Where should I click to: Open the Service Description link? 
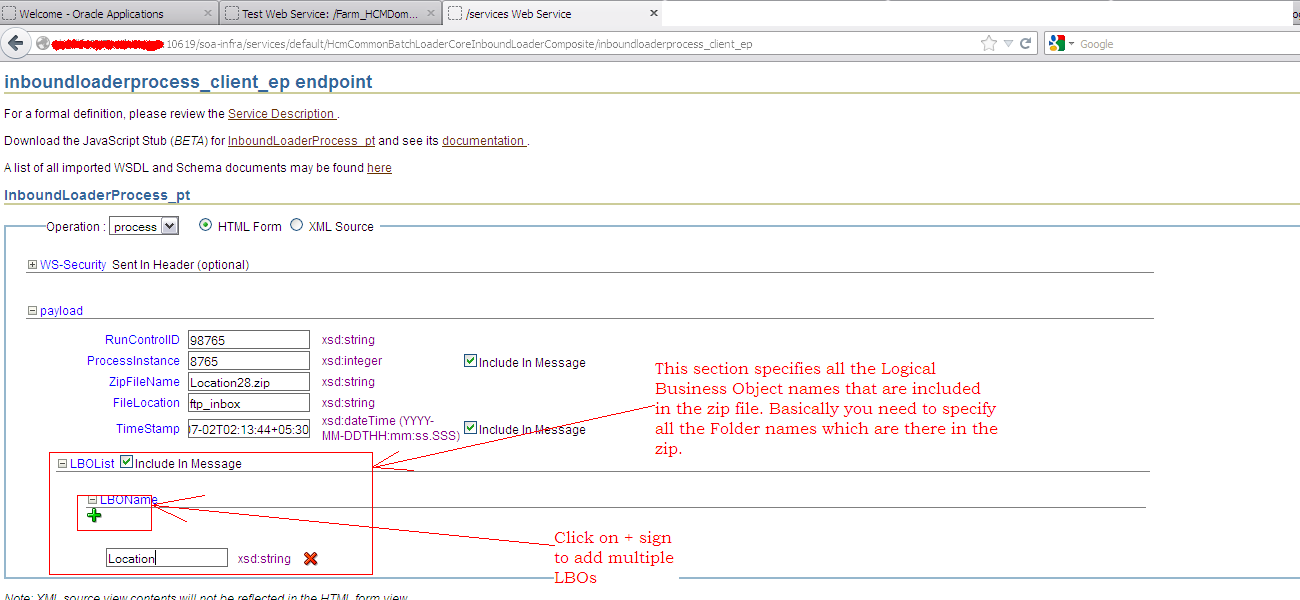(x=282, y=113)
